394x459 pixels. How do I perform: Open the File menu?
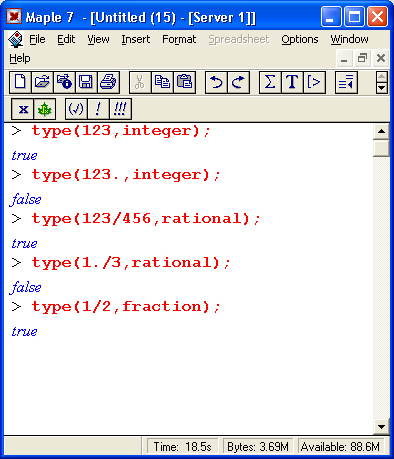point(37,39)
